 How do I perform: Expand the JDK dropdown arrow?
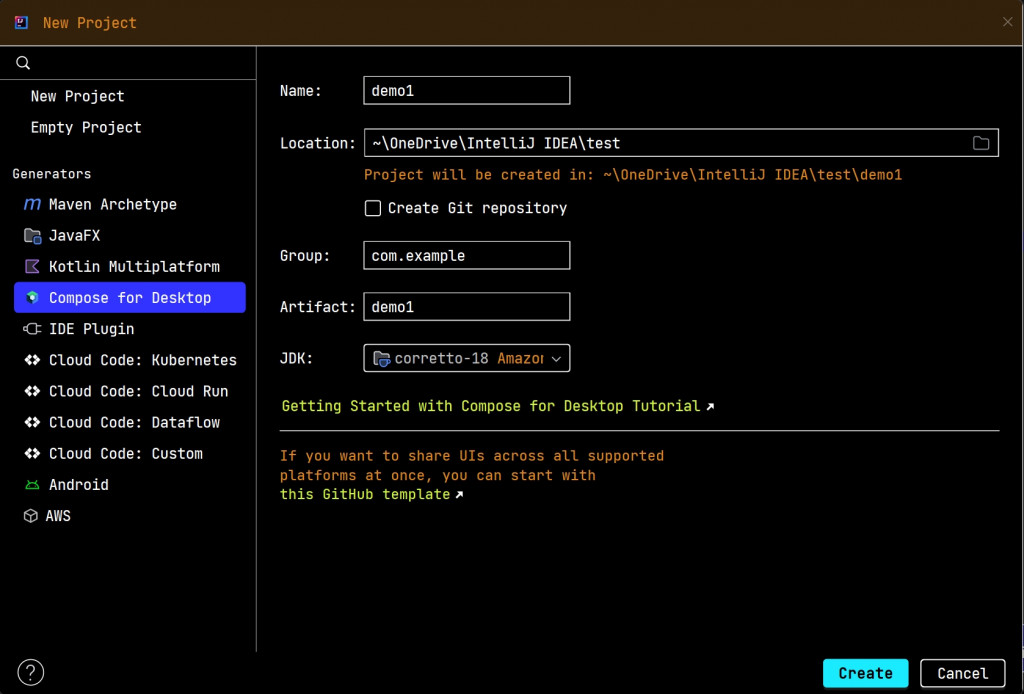(556, 358)
